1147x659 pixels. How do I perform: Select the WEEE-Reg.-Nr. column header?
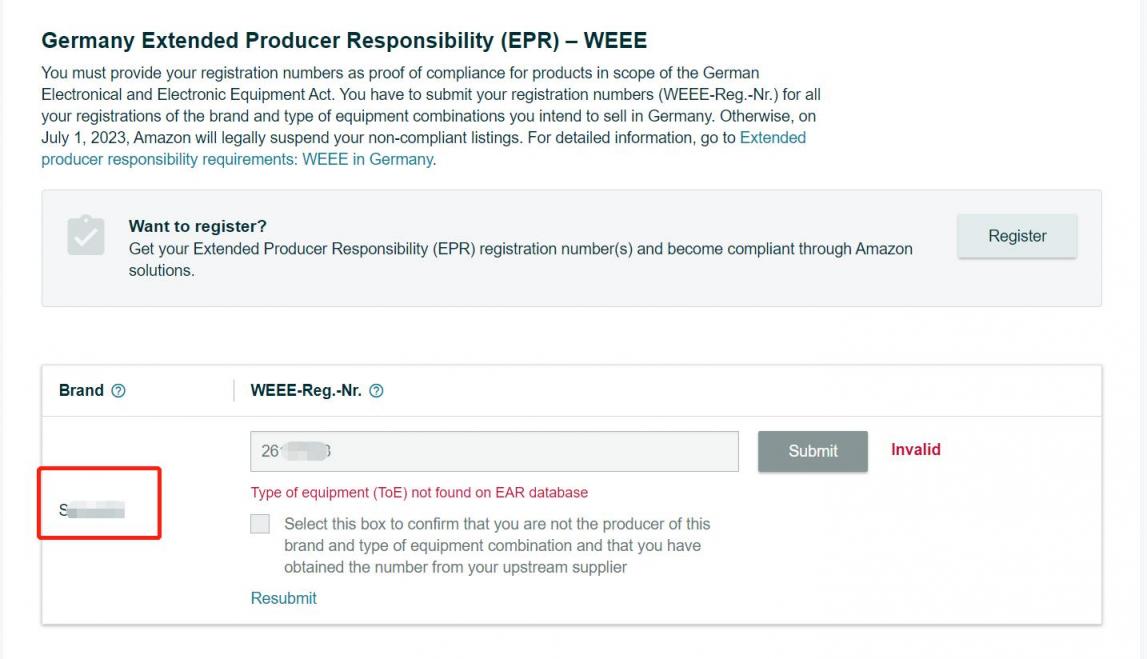[305, 391]
